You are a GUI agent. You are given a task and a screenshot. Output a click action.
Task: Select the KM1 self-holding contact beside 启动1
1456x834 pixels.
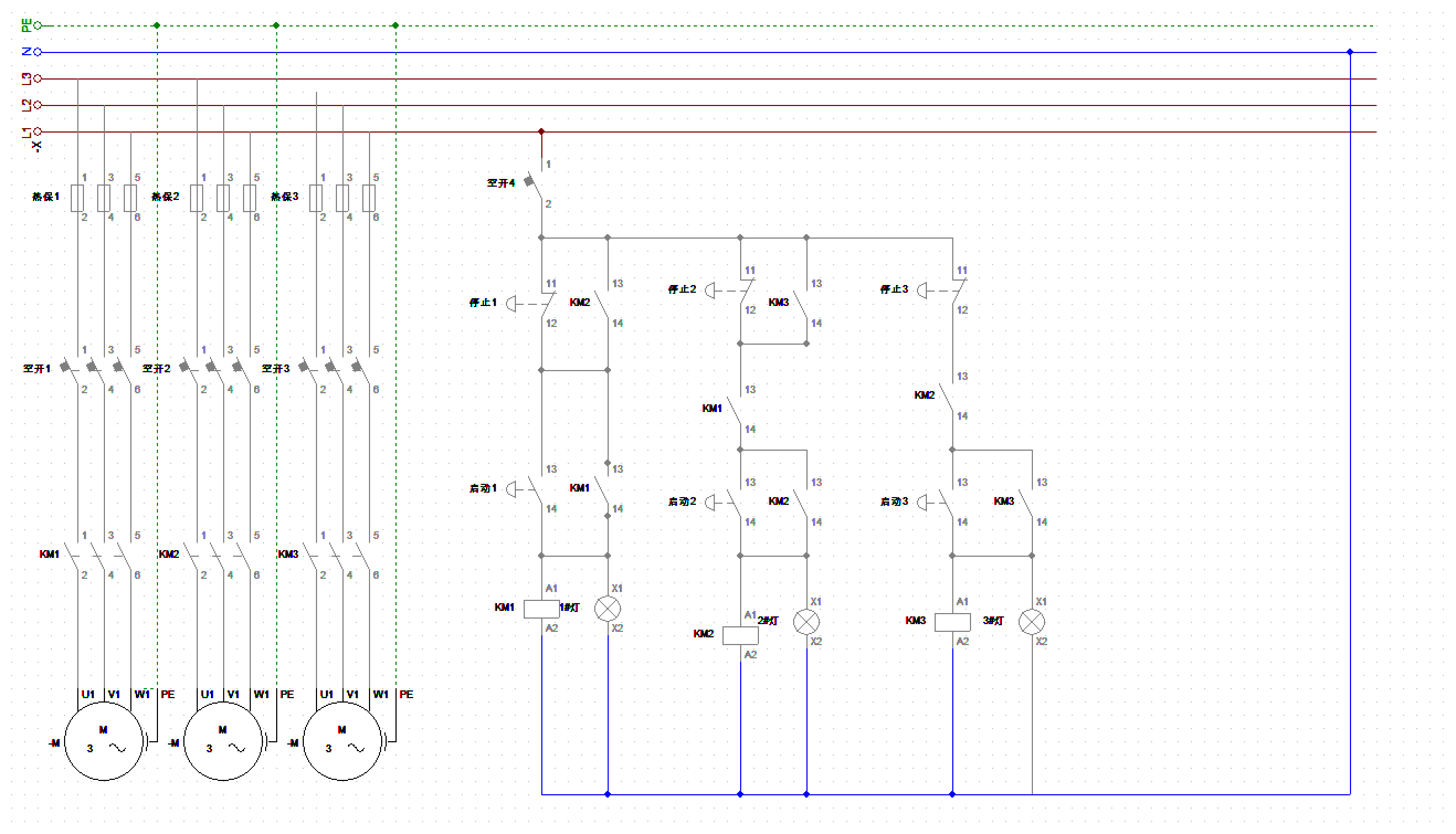602,489
